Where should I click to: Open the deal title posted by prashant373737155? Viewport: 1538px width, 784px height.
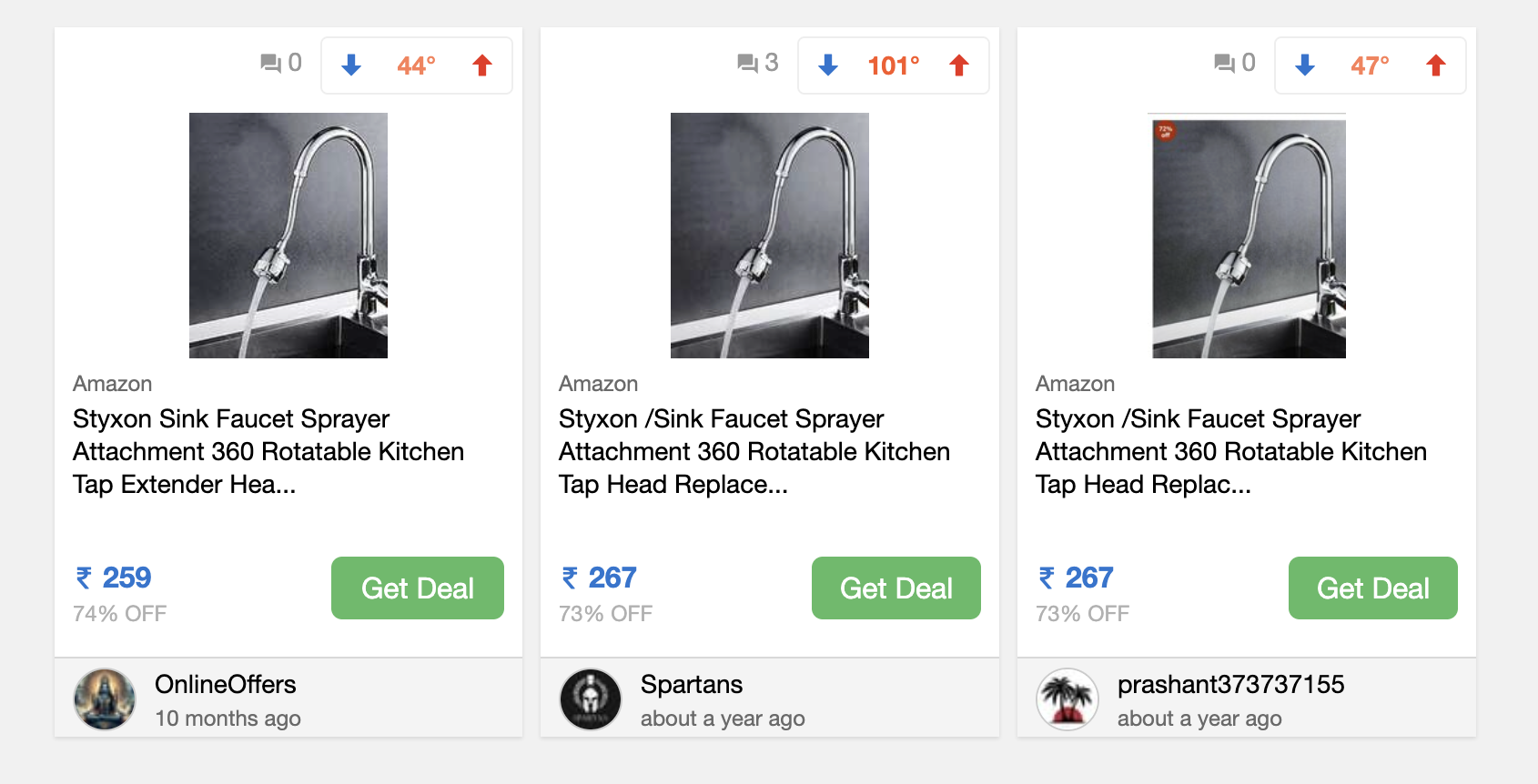tap(1231, 452)
